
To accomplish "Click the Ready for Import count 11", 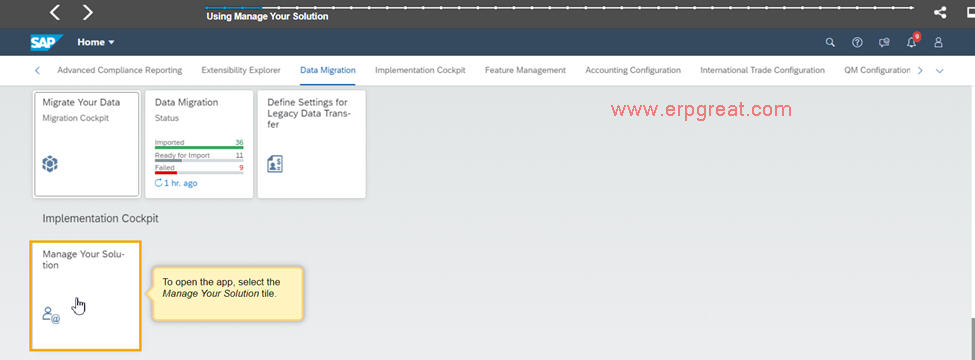I will tap(239, 155).
